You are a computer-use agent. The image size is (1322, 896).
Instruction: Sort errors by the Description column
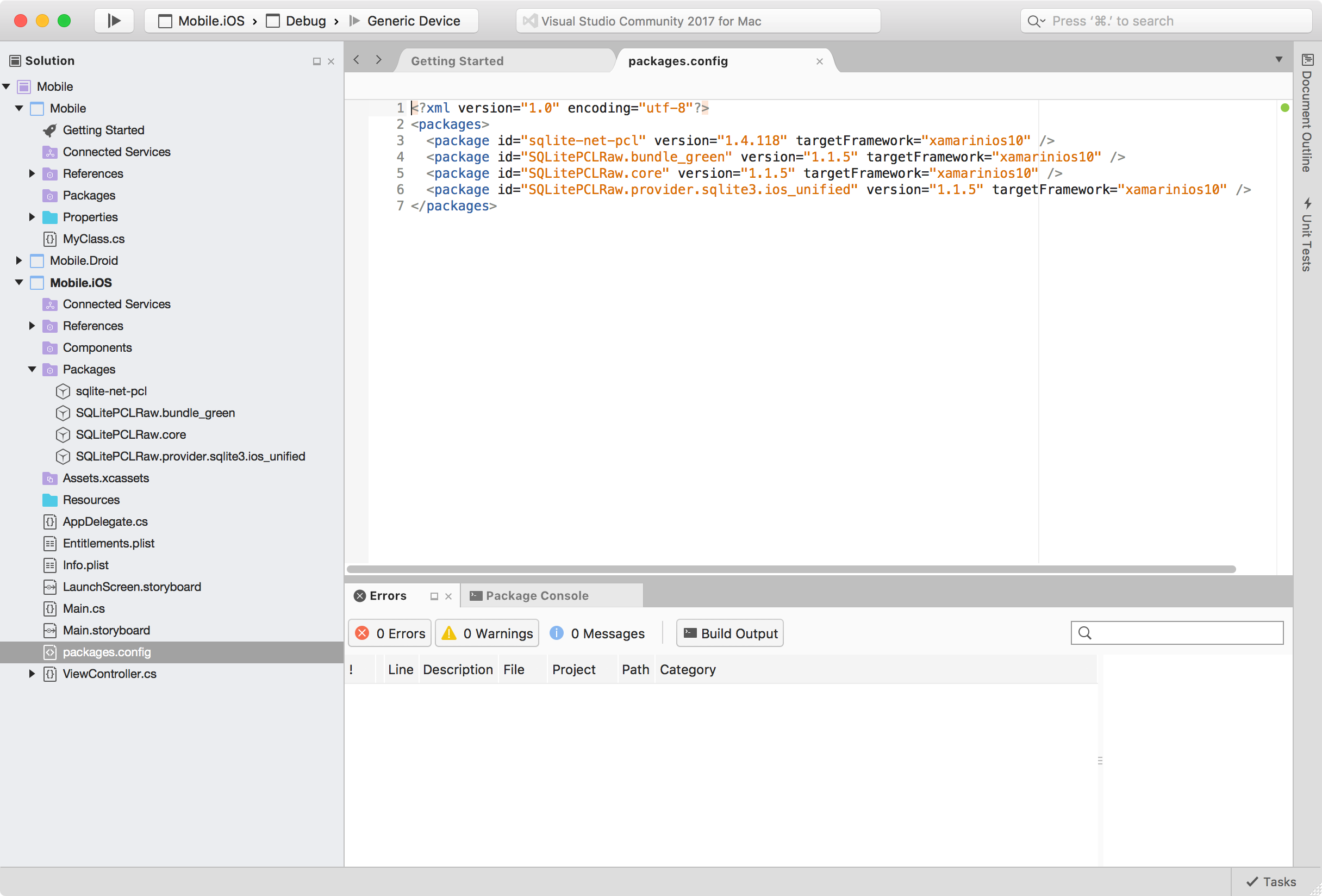click(458, 670)
